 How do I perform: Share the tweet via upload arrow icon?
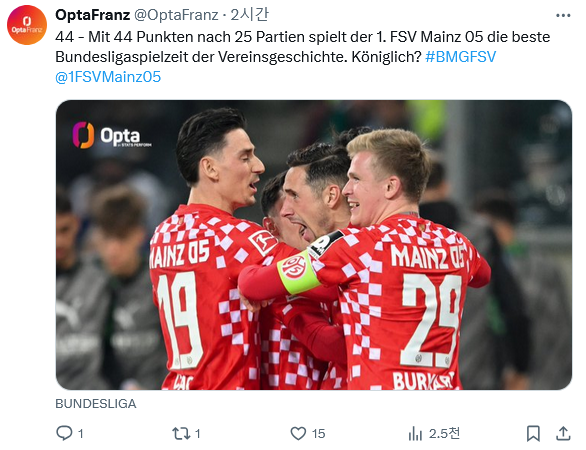pos(563,433)
